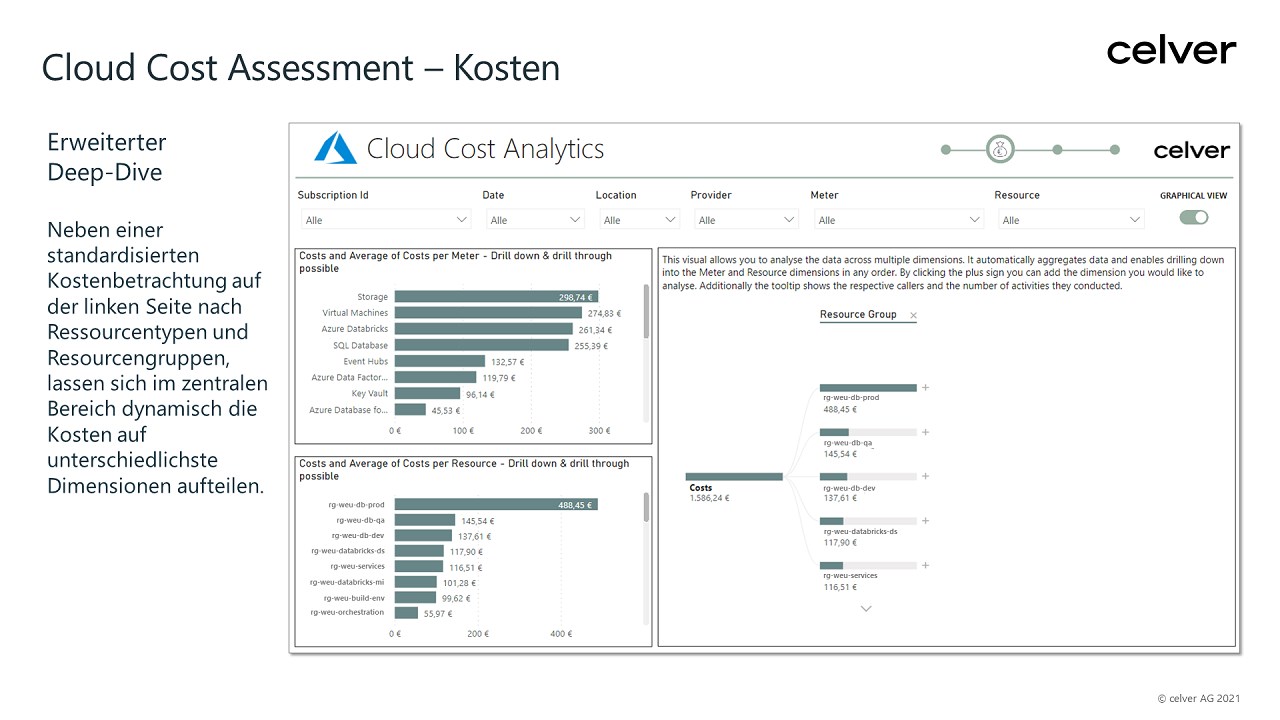The image size is (1280, 720).
Task: Expand rg-weu-databricks-ds node with plus sign
Action: [x=925, y=521]
